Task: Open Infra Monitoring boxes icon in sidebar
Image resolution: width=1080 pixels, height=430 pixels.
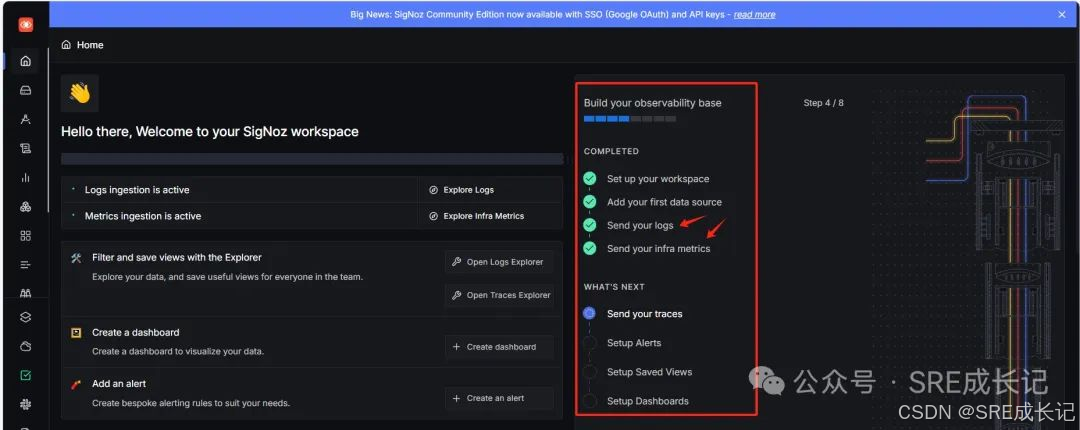Action: [x=25, y=207]
